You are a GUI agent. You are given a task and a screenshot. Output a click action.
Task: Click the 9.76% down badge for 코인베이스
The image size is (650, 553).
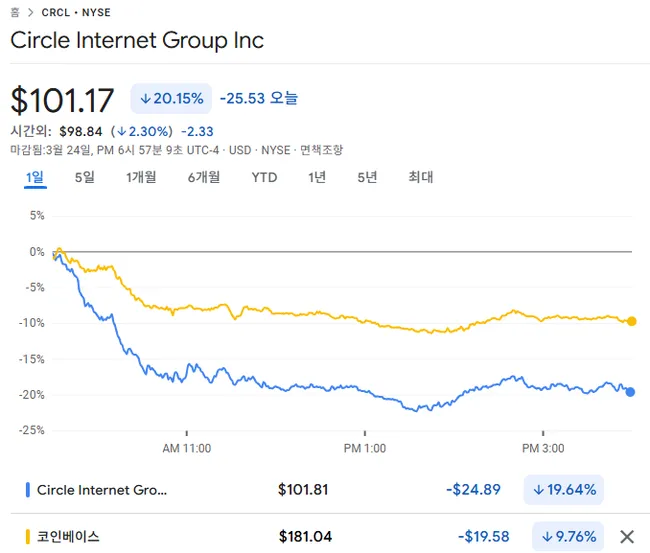point(567,537)
